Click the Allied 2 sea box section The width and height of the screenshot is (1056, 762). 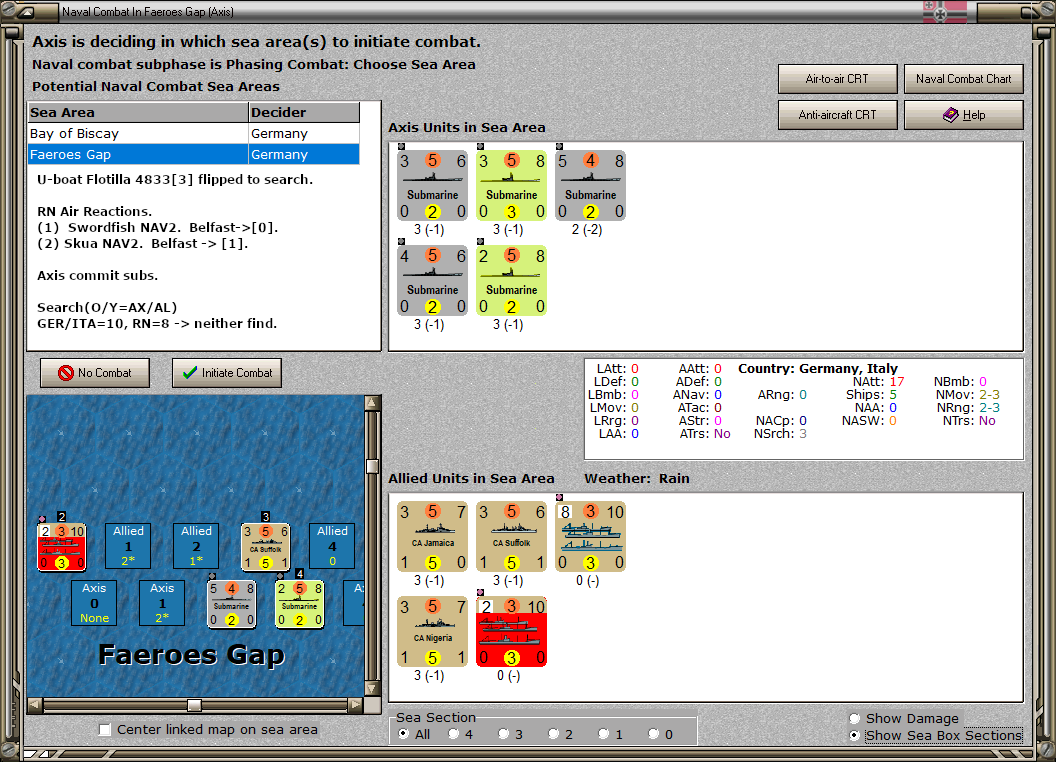pos(196,546)
